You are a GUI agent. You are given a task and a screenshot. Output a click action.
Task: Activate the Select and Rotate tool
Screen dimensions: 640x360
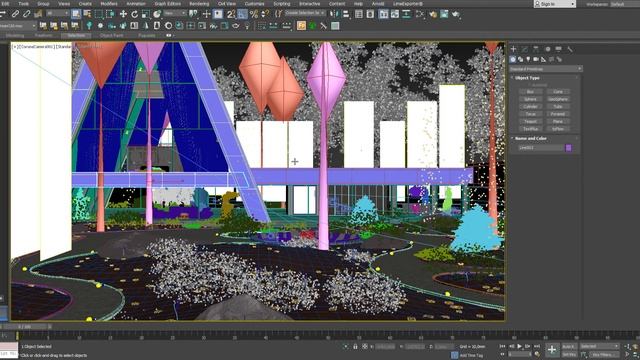[134, 14]
